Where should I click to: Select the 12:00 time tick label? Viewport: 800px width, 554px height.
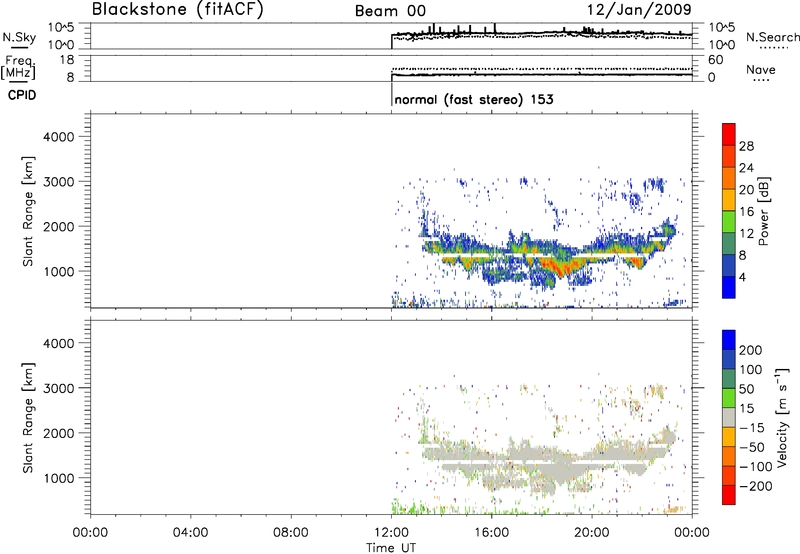391,533
